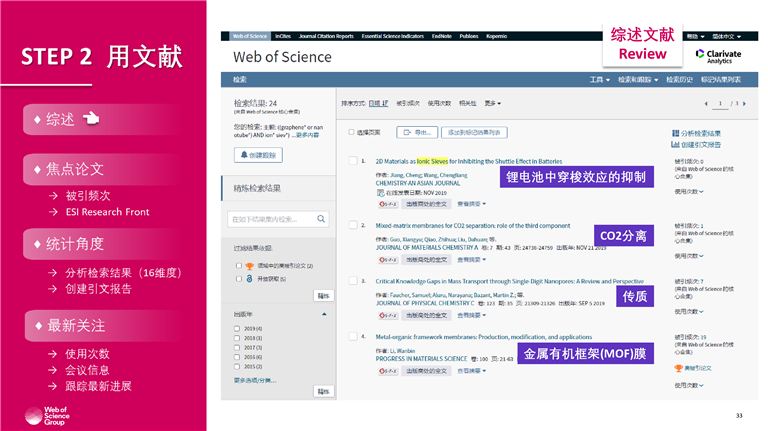The width and height of the screenshot is (768, 431).
Task: Open full text from publisher for result 1
Action: coord(427,204)
